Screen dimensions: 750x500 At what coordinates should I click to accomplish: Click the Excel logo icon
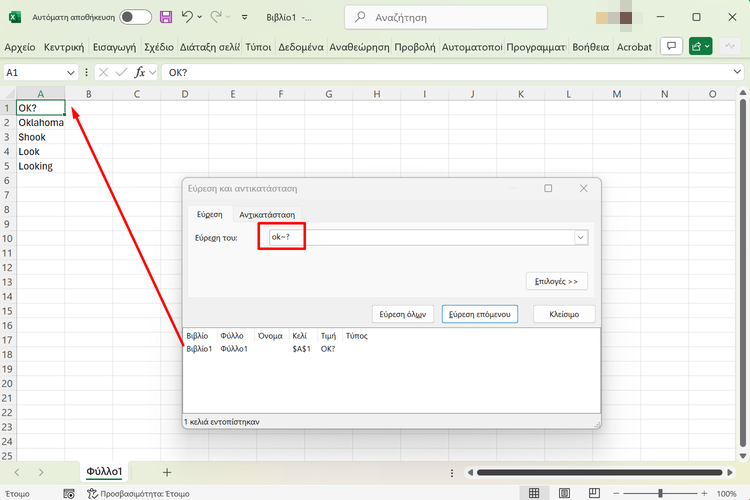point(15,17)
